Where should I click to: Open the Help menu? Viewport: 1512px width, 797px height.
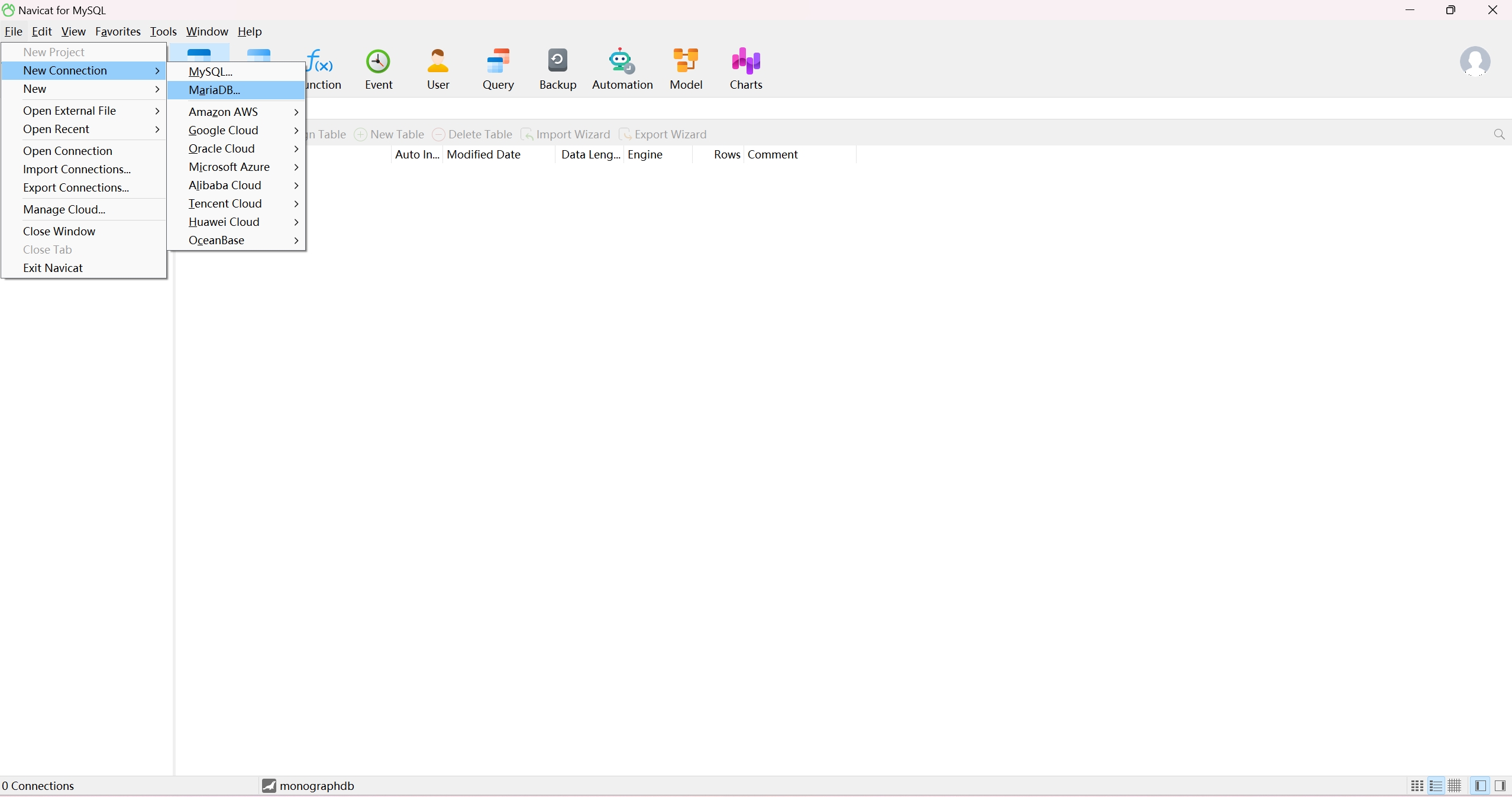(250, 31)
